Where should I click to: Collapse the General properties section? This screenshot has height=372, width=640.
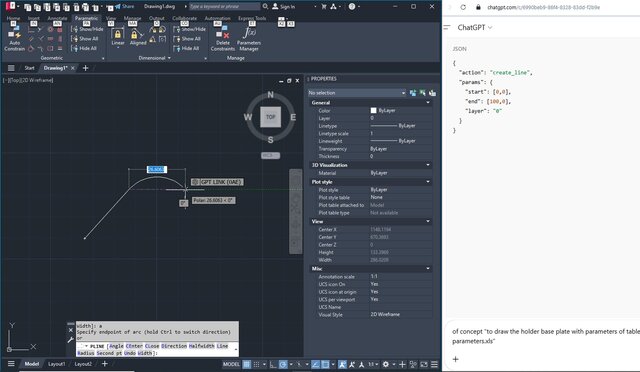click(428, 102)
